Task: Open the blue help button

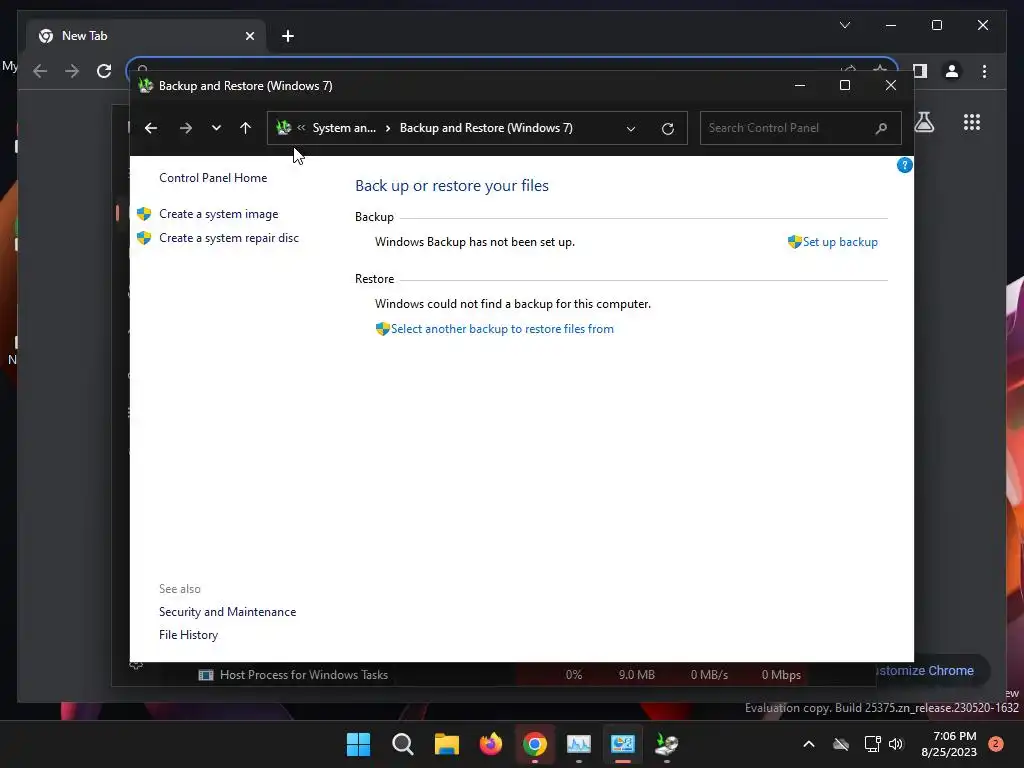Action: click(904, 165)
